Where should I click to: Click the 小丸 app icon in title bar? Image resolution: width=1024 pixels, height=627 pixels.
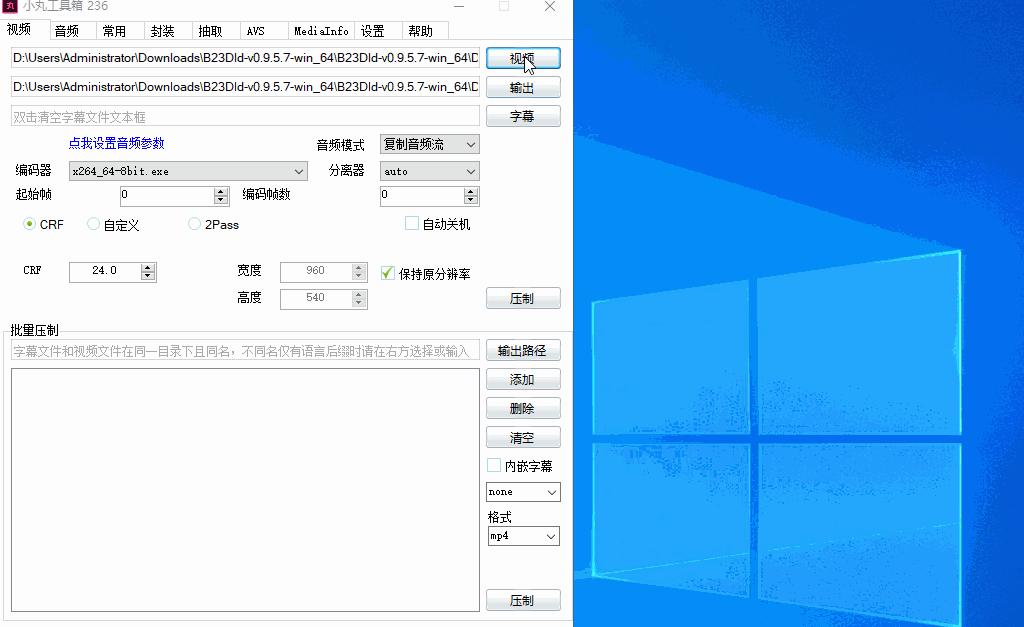[10, 6]
